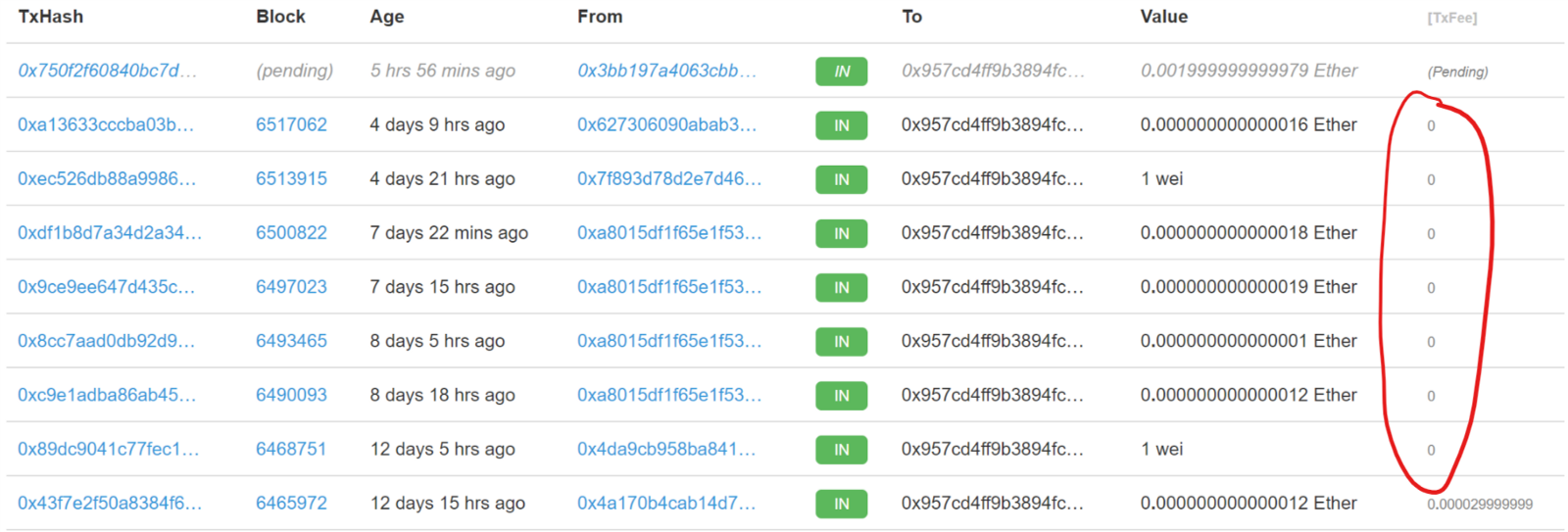Image resolution: width=1568 pixels, height=532 pixels.
Task: Click the IN badge for block 6493465
Action: [841, 341]
